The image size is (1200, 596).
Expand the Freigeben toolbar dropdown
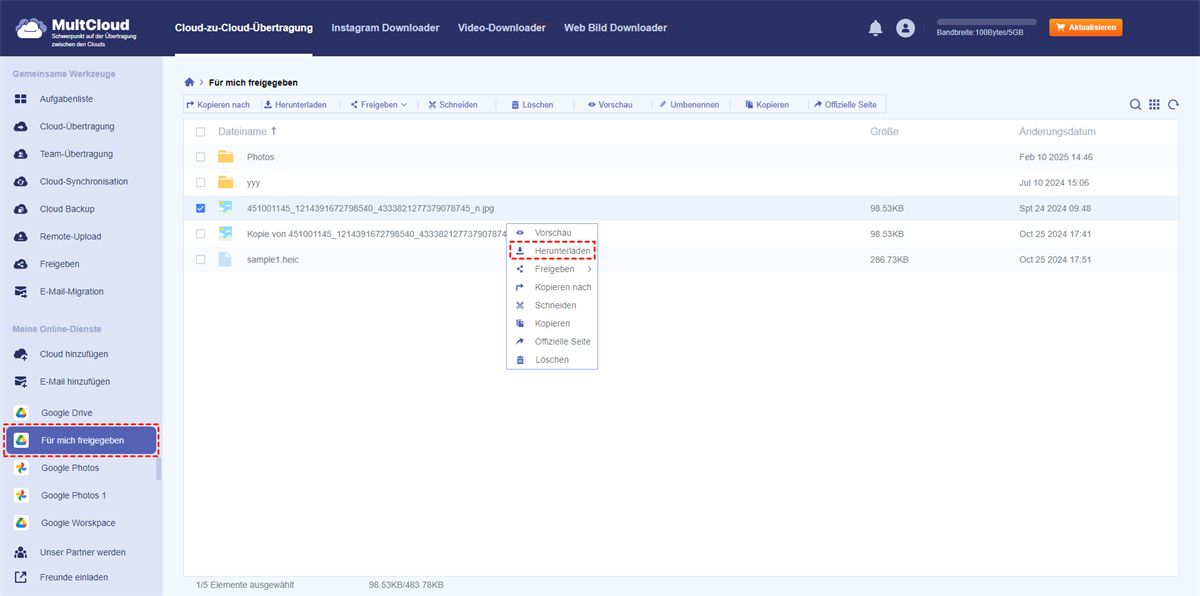click(x=379, y=105)
